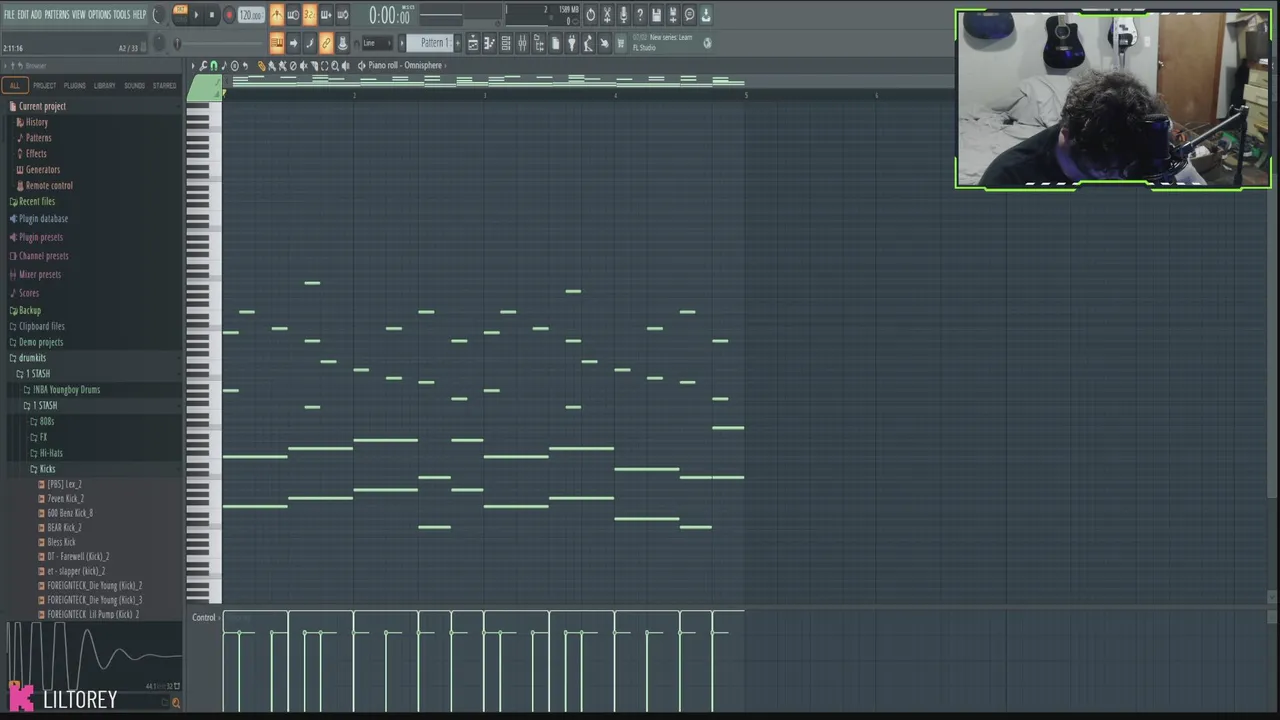Open the TOOLS menu

click(x=122, y=15)
